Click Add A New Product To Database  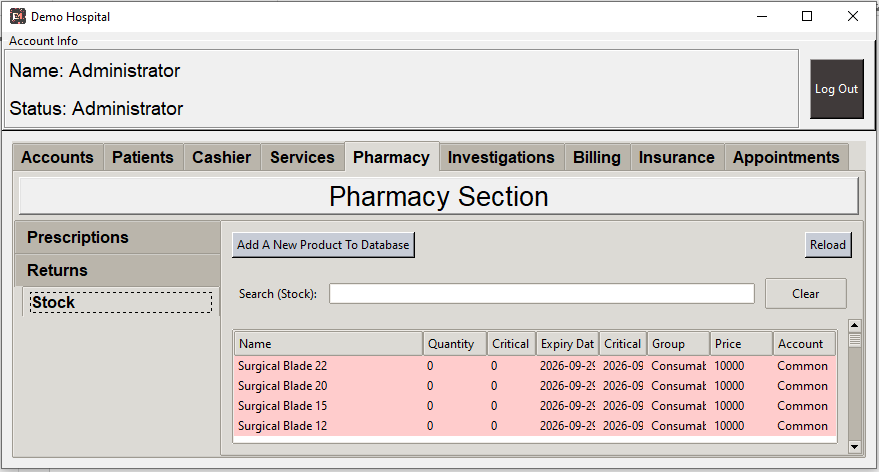pos(323,245)
